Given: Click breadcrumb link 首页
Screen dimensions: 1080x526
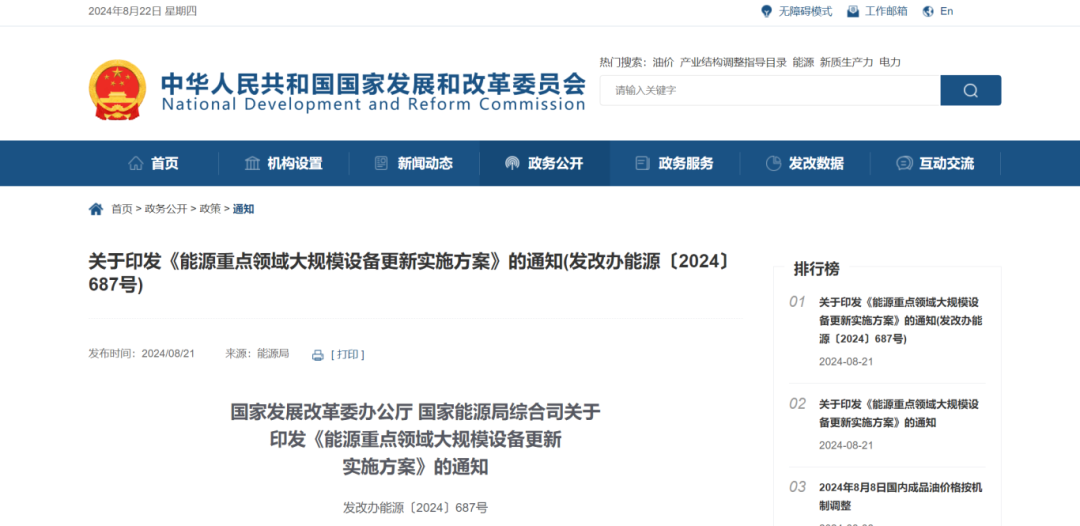Looking at the screenshot, I should 122,209.
